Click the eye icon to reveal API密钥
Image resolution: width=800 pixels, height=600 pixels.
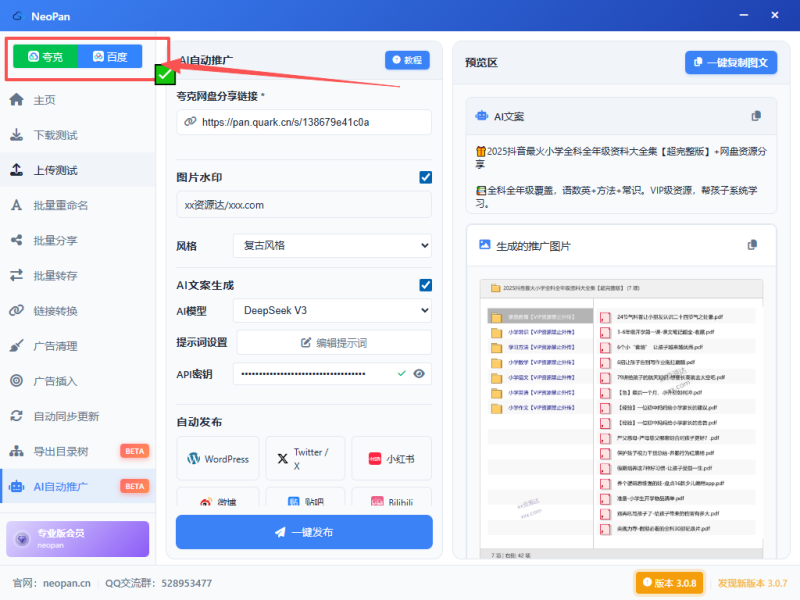tap(420, 374)
